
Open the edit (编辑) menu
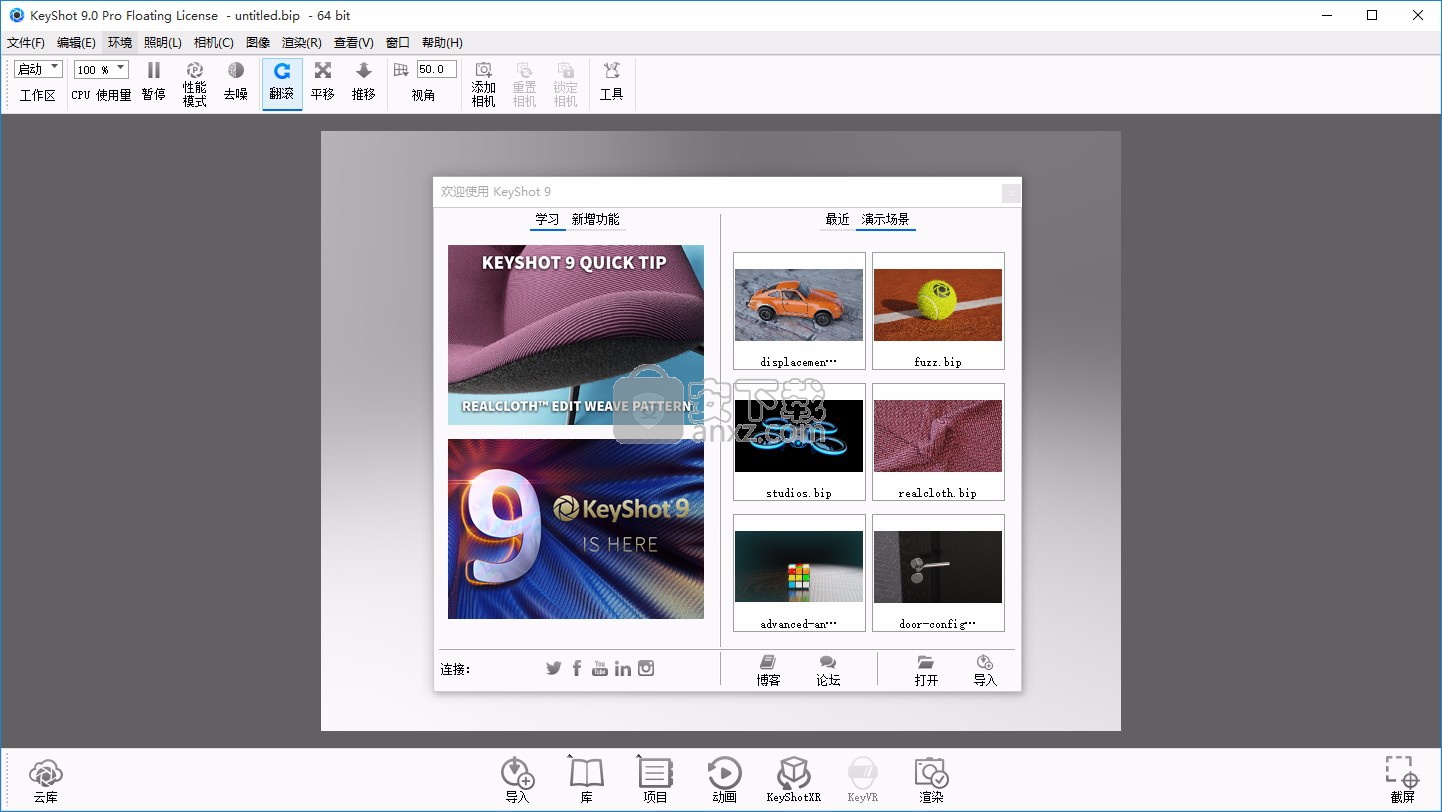point(76,43)
